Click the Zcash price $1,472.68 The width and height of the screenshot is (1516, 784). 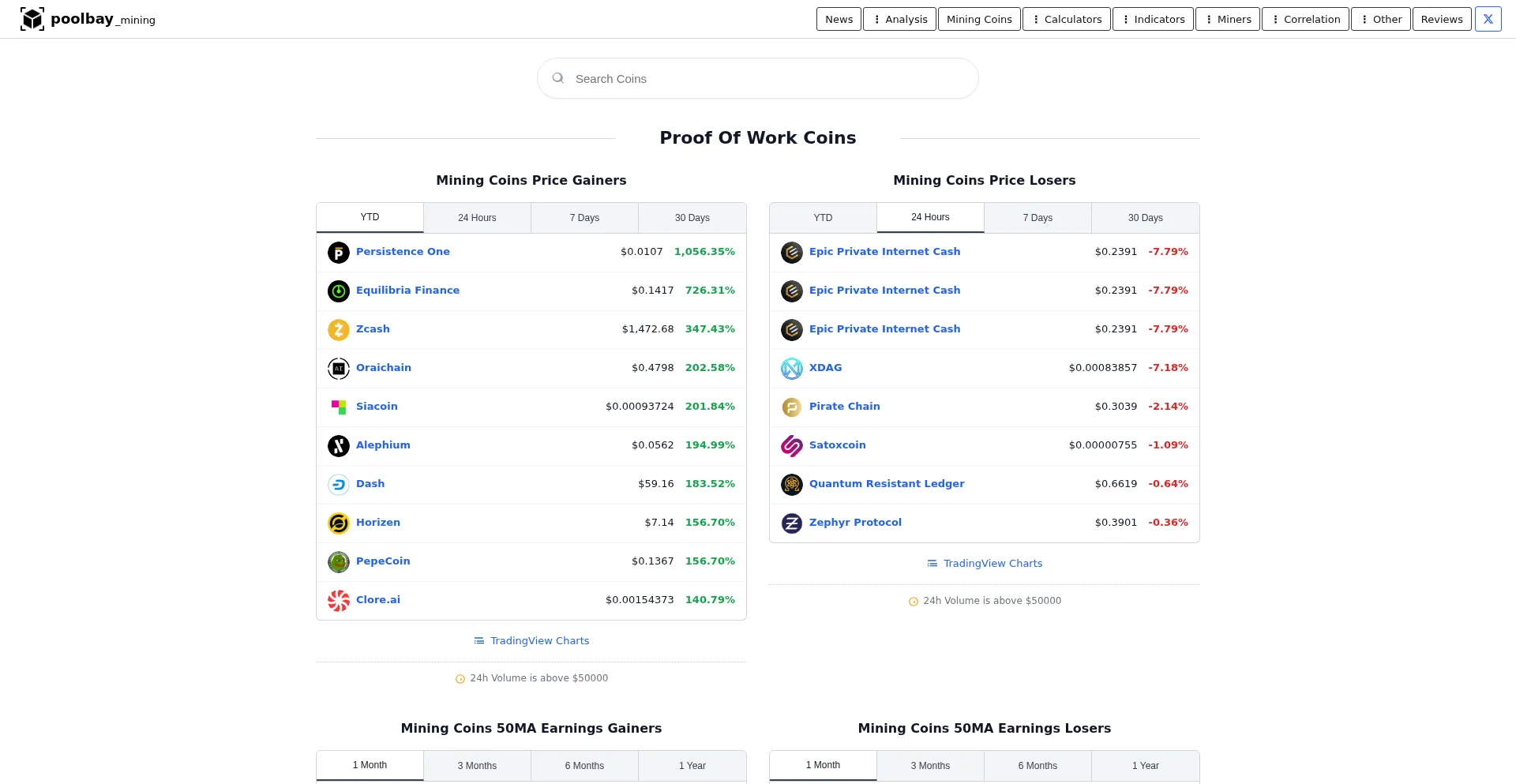[x=647, y=329]
